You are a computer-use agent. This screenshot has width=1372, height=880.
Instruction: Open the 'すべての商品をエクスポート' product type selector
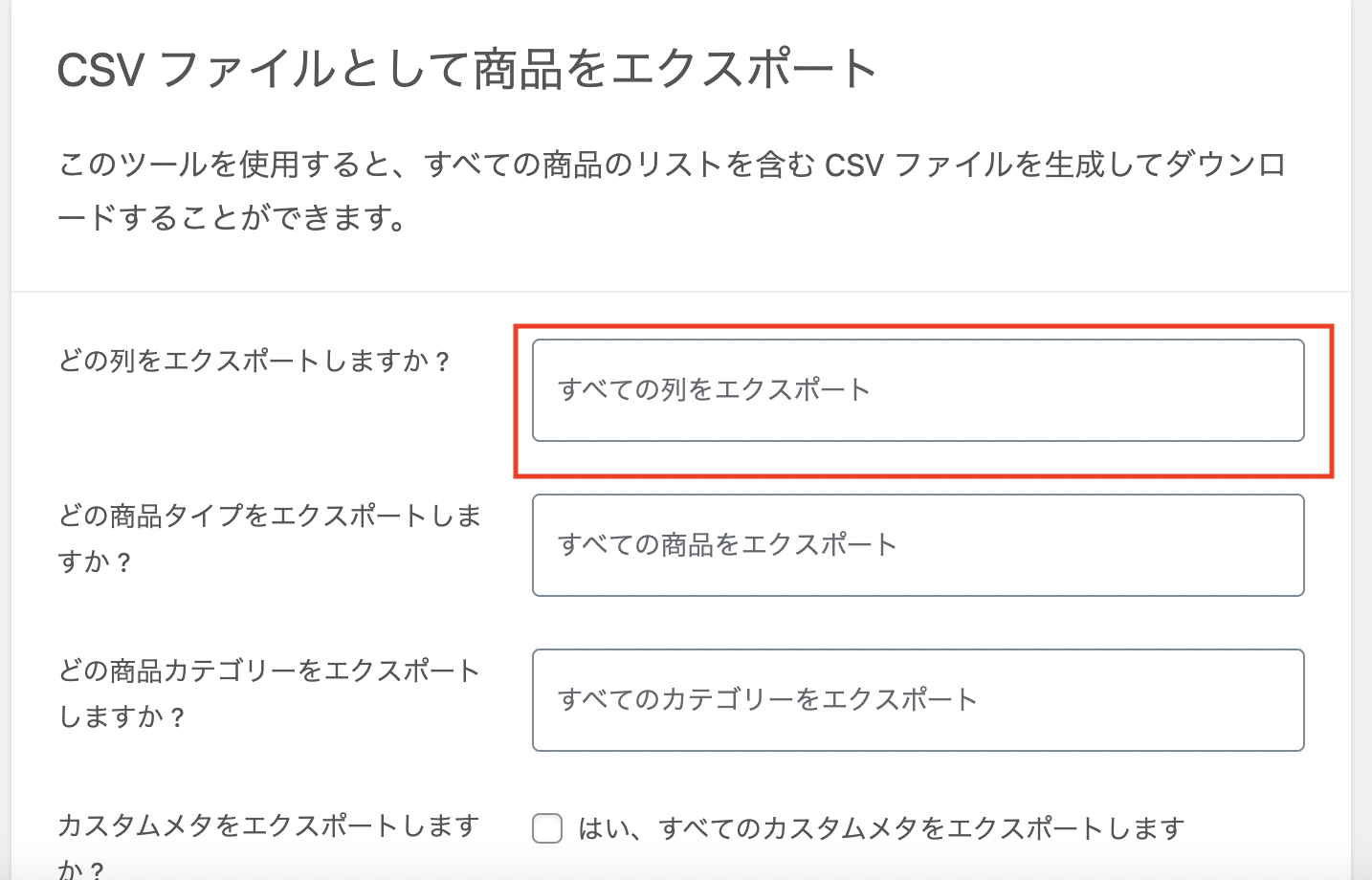coord(917,545)
